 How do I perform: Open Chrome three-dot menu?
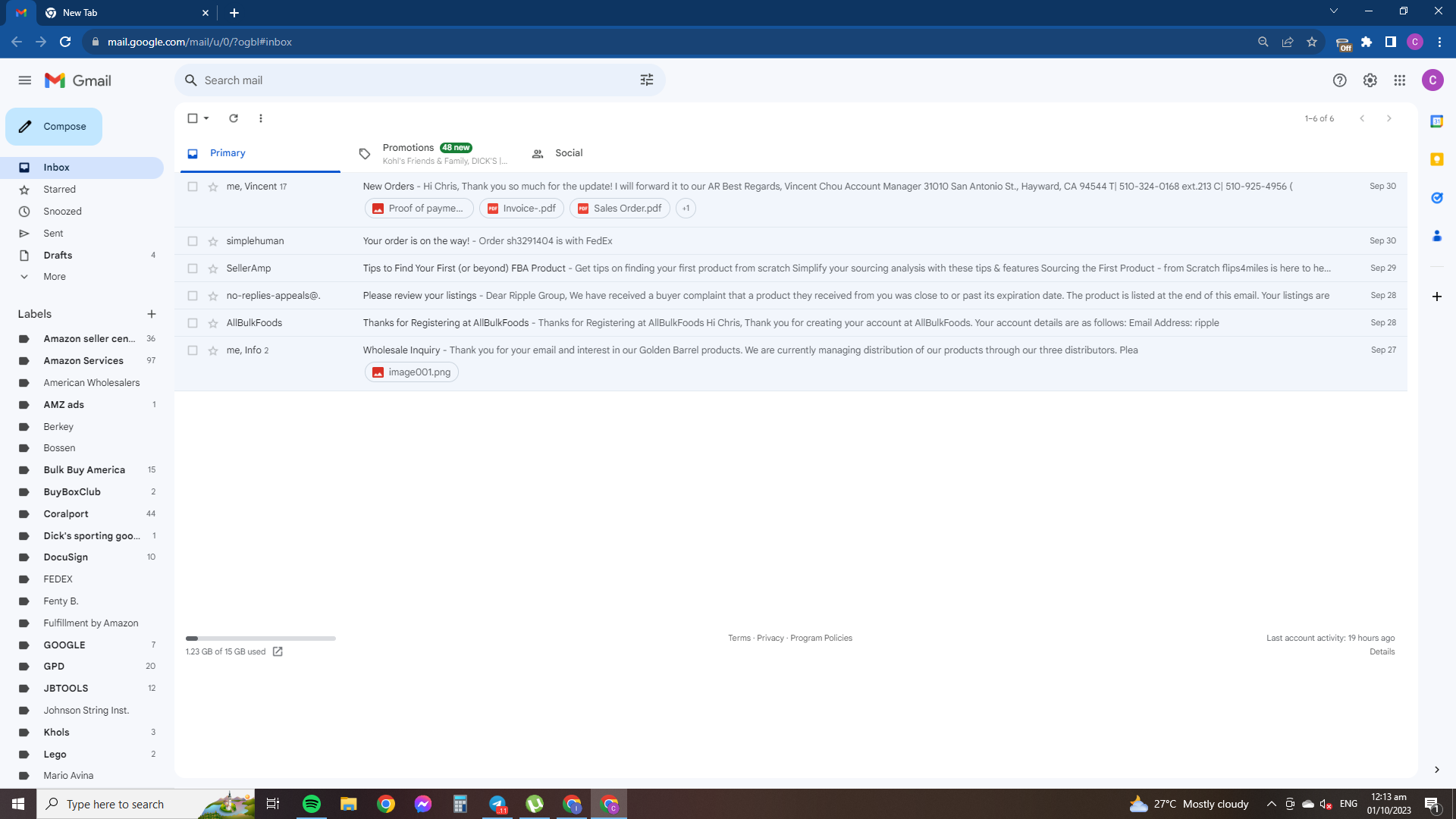[x=1439, y=42]
